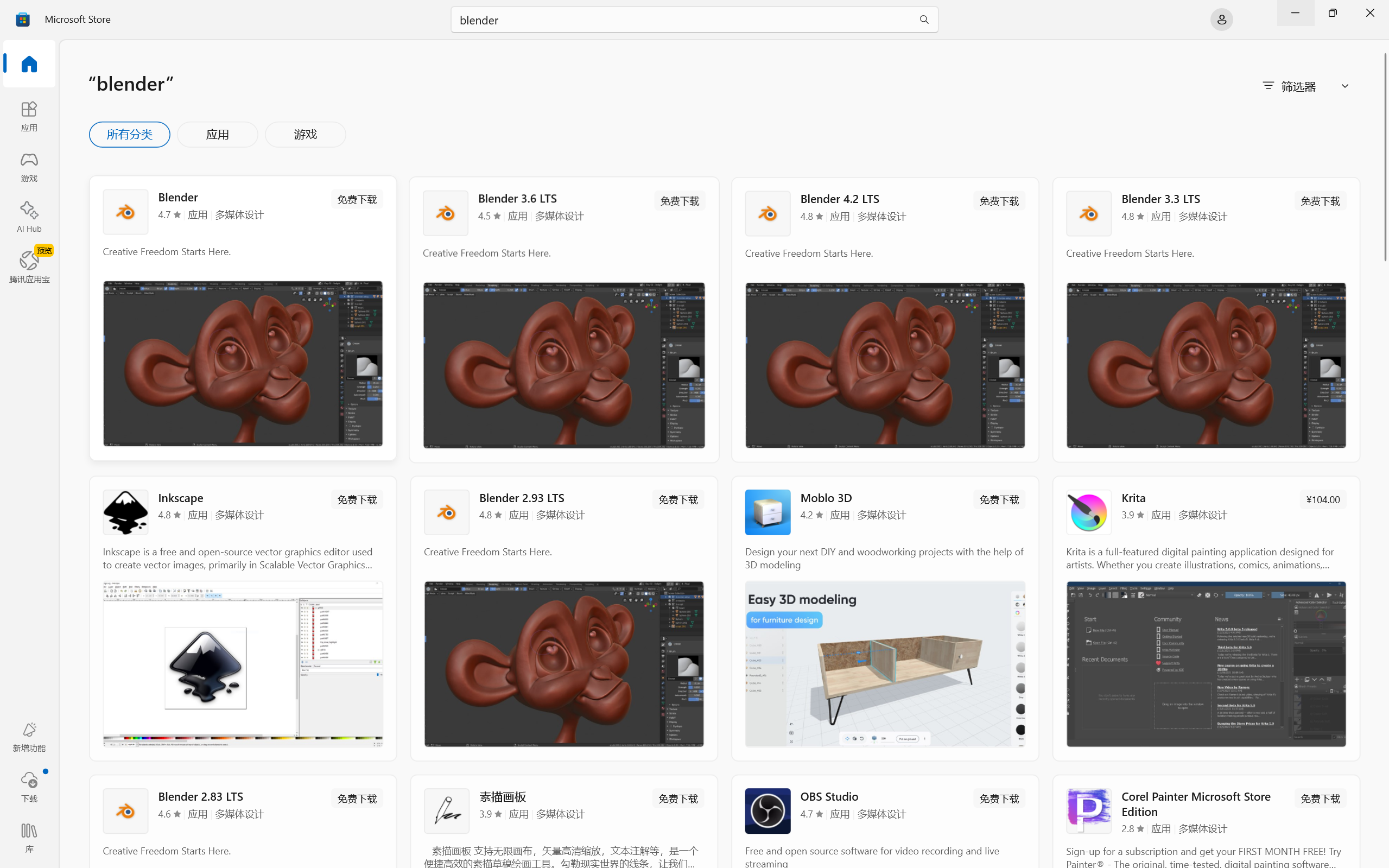Open the Games sidebar section
Image resolution: width=1389 pixels, height=868 pixels.
coord(29,167)
